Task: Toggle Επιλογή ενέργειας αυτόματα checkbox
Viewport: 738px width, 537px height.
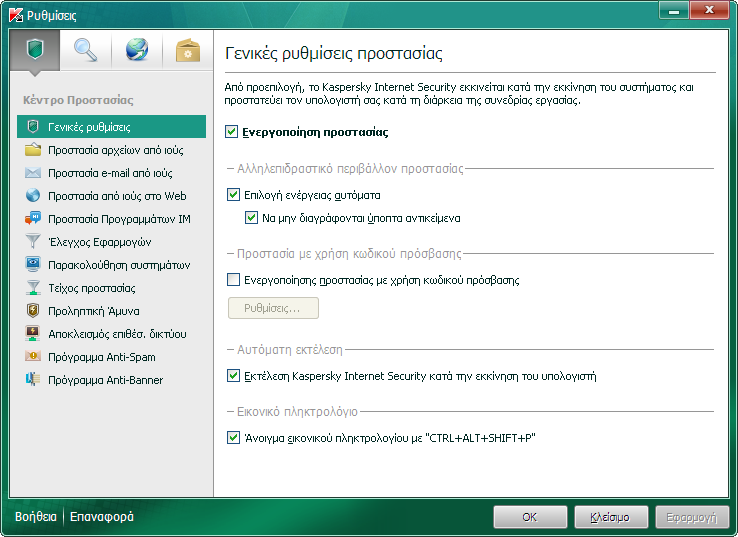Action: tap(233, 194)
